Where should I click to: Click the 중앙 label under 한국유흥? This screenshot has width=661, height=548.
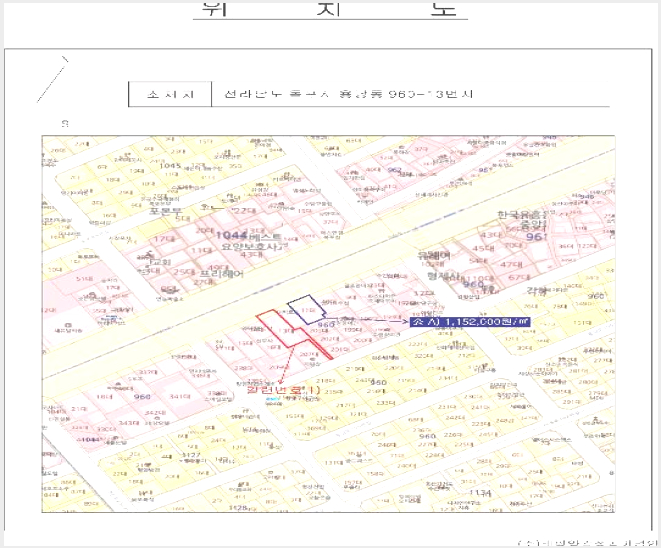click(x=533, y=224)
